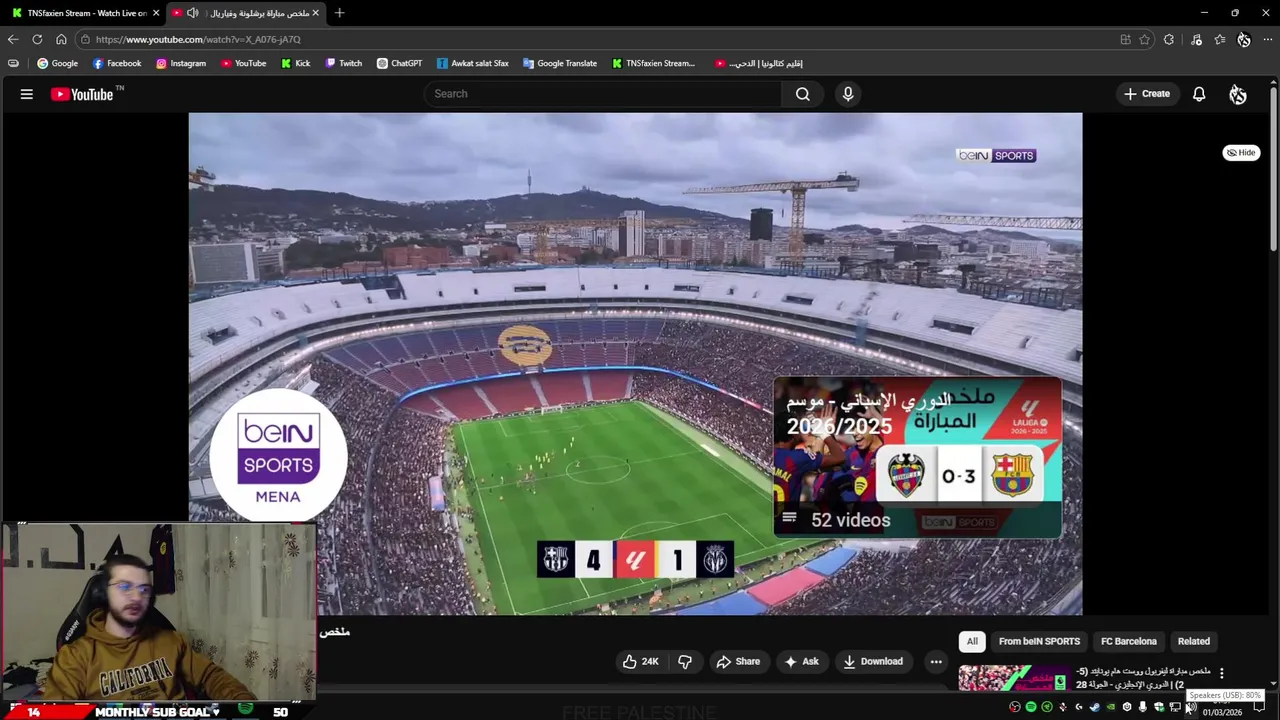Hide the end-screen cards with Hide
Image resolution: width=1280 pixels, height=720 pixels.
click(1241, 153)
